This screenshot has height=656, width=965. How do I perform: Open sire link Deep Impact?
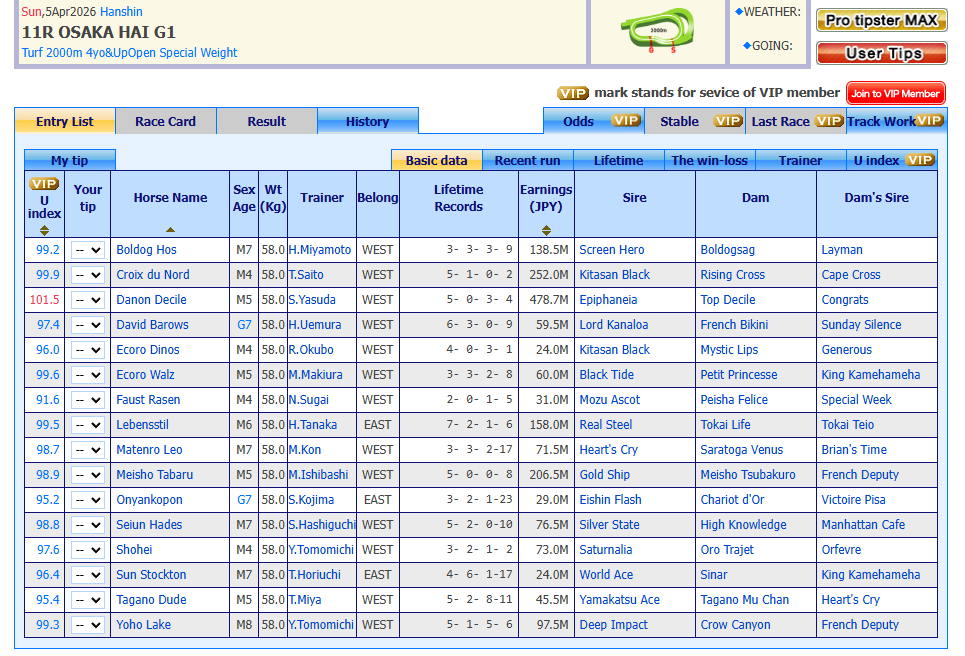click(614, 625)
